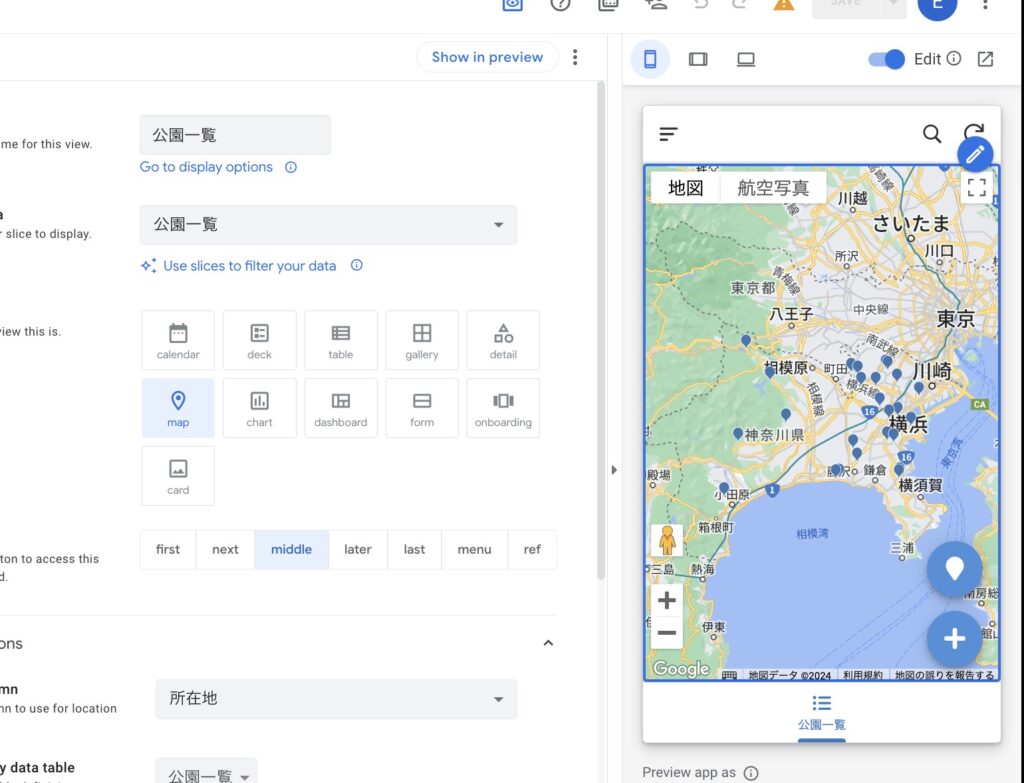This screenshot has height=783, width=1024.
Task: Set view position to first
Action: coord(168,549)
